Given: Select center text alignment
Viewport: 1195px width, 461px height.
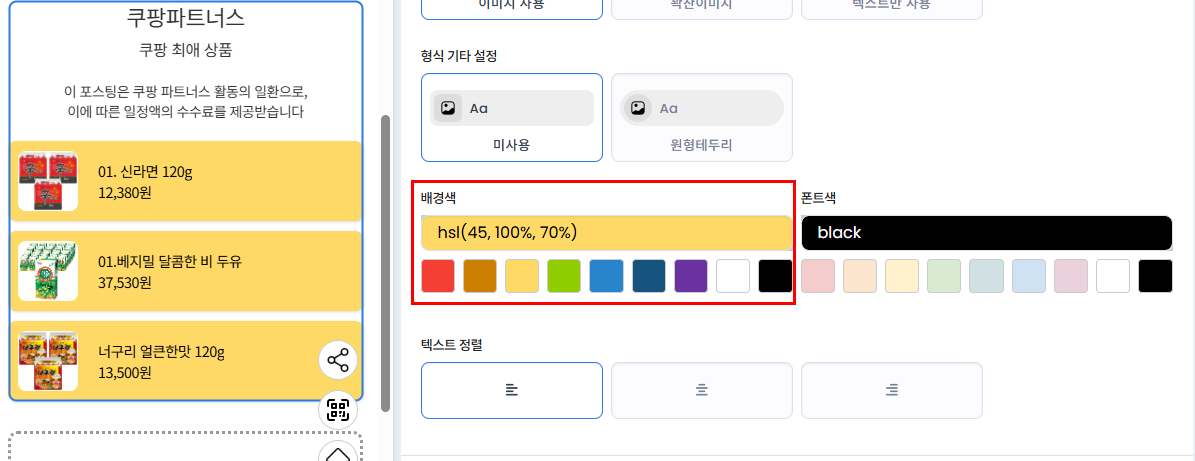Looking at the screenshot, I should (x=702, y=390).
